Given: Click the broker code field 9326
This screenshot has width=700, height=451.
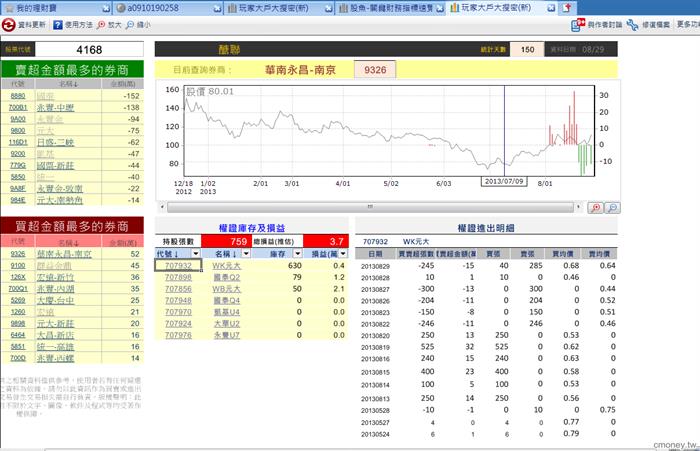Looking at the screenshot, I should pyautogui.click(x=375, y=70).
